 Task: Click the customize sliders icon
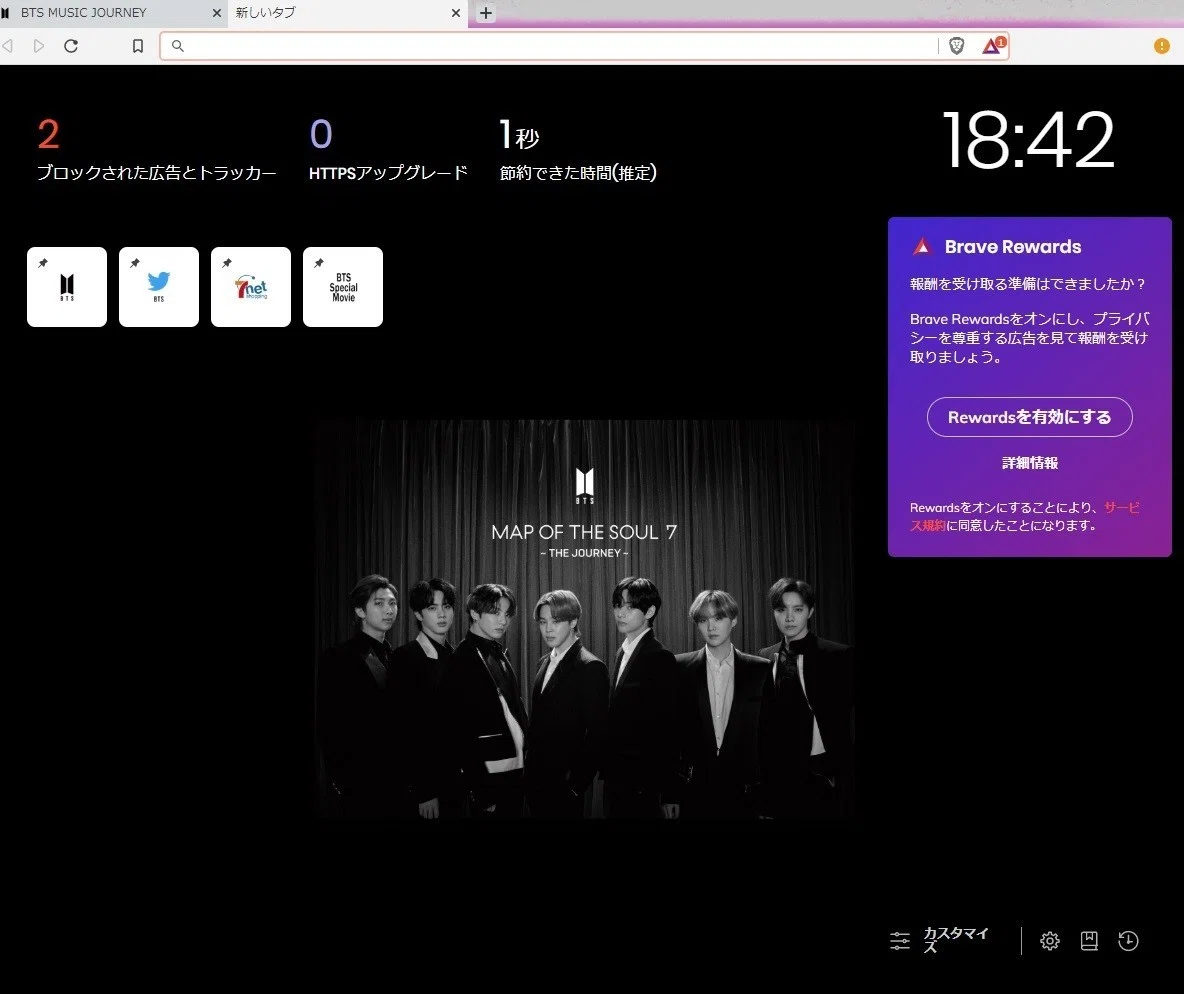(899, 940)
